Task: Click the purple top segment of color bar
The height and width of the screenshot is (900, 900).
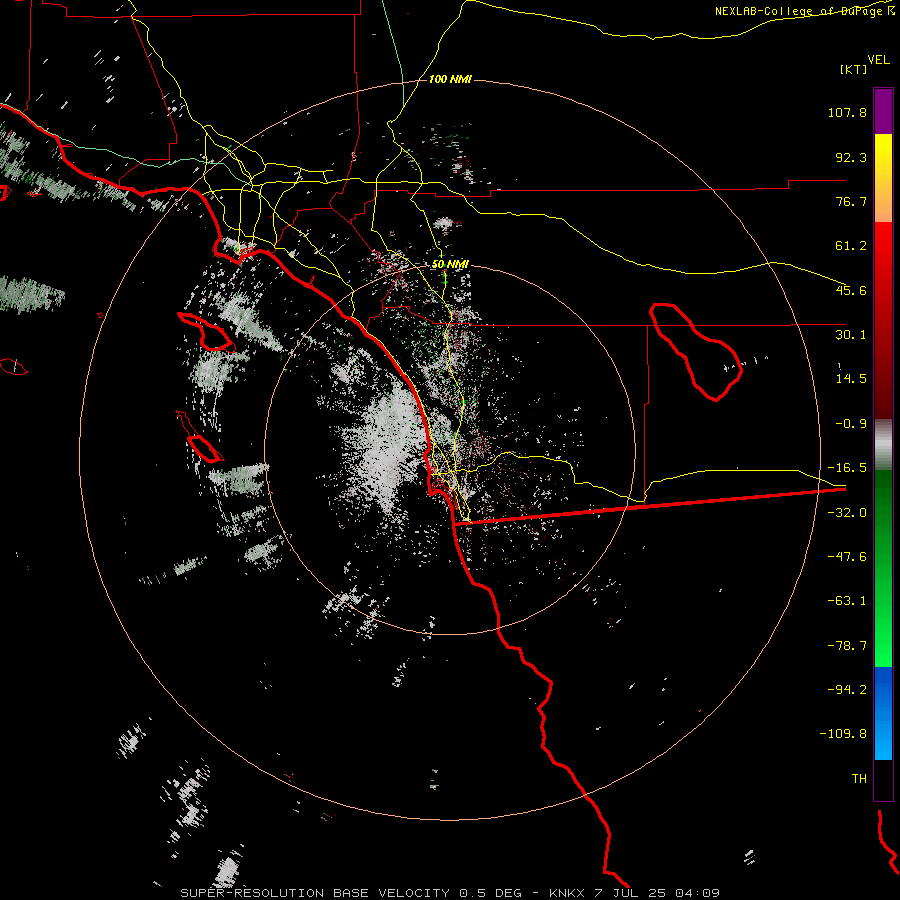Action: click(883, 111)
